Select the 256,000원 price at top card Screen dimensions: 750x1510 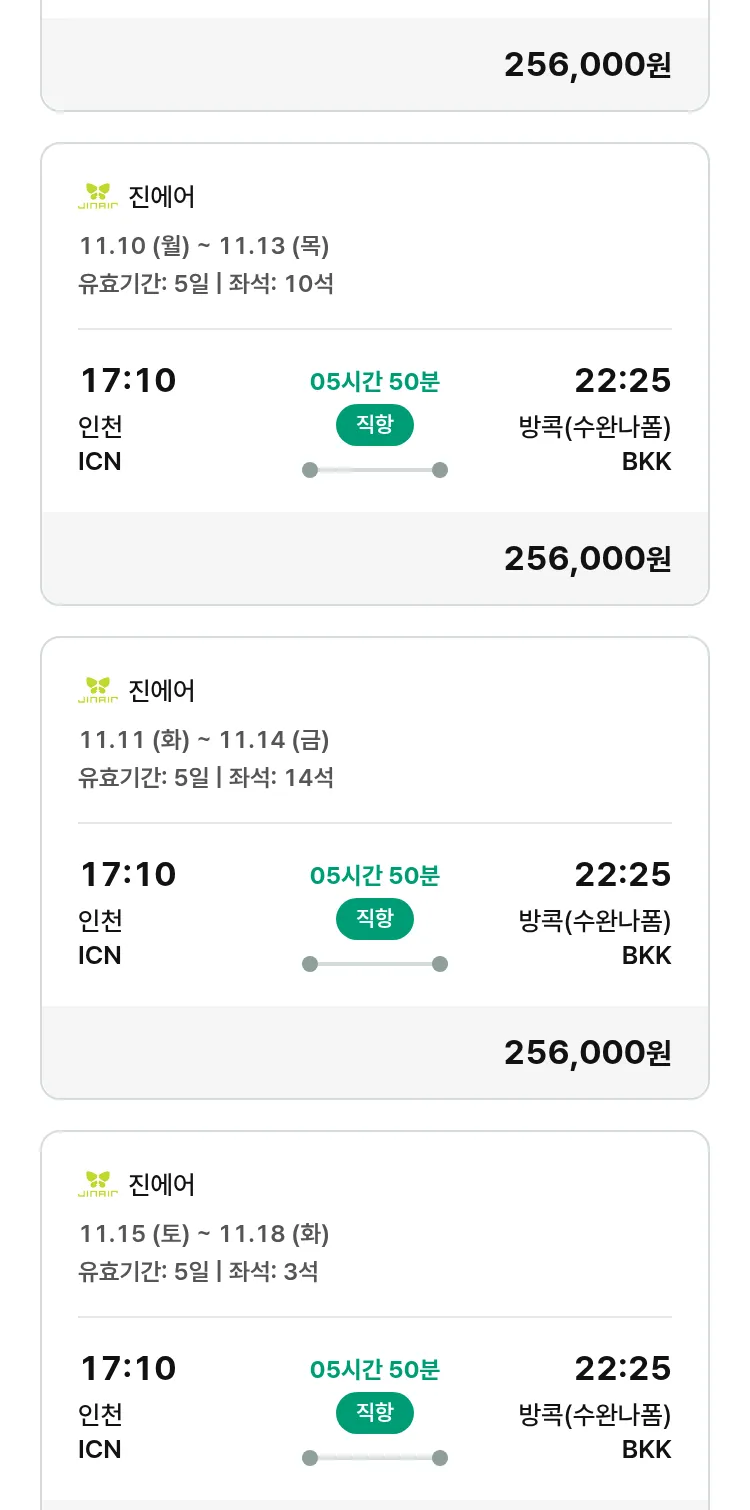click(x=587, y=65)
